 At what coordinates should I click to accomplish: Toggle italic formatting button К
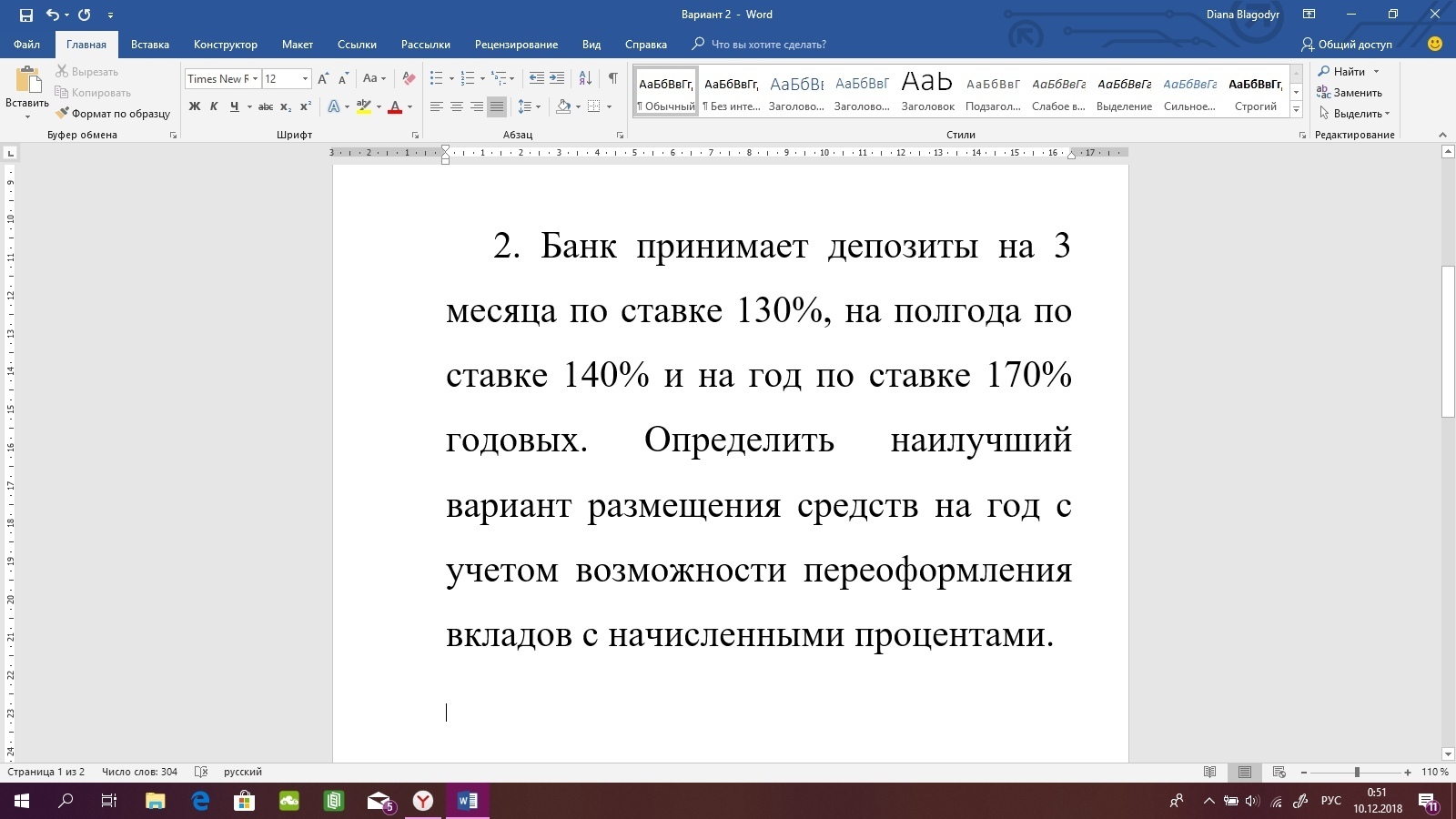point(214,107)
